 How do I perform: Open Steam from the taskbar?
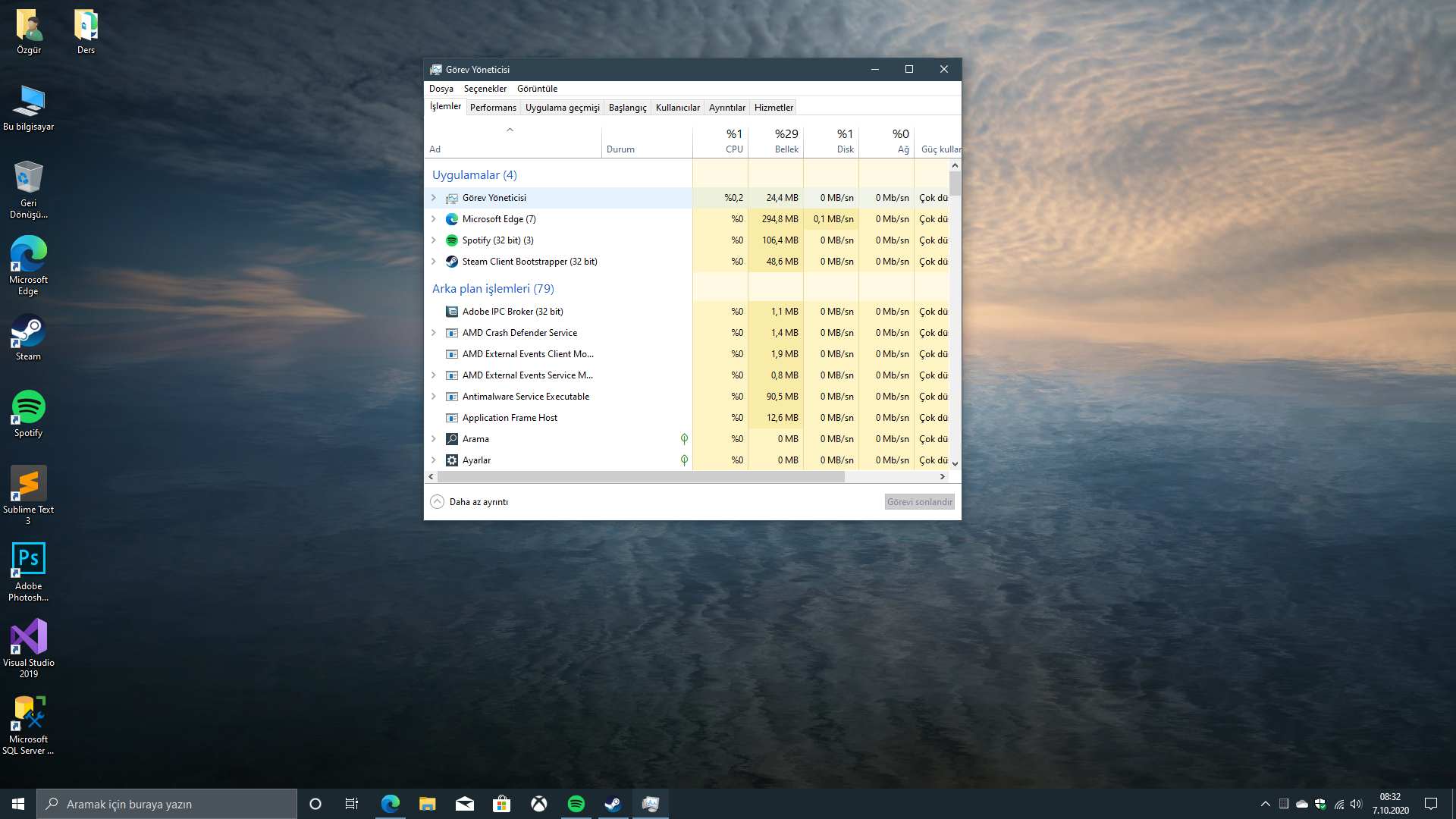pyautogui.click(x=613, y=804)
